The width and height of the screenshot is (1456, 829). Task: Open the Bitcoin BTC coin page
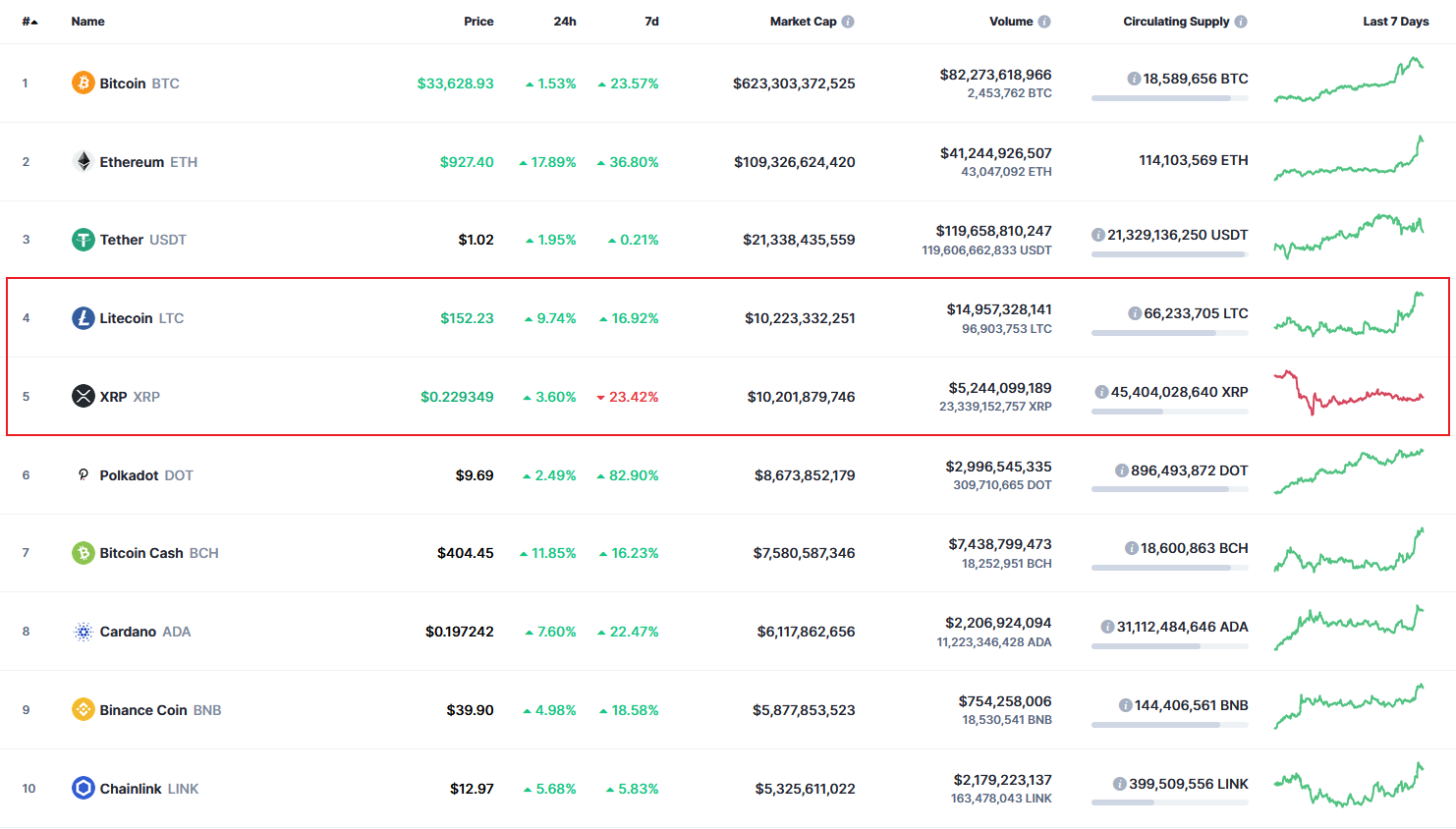tap(140, 83)
